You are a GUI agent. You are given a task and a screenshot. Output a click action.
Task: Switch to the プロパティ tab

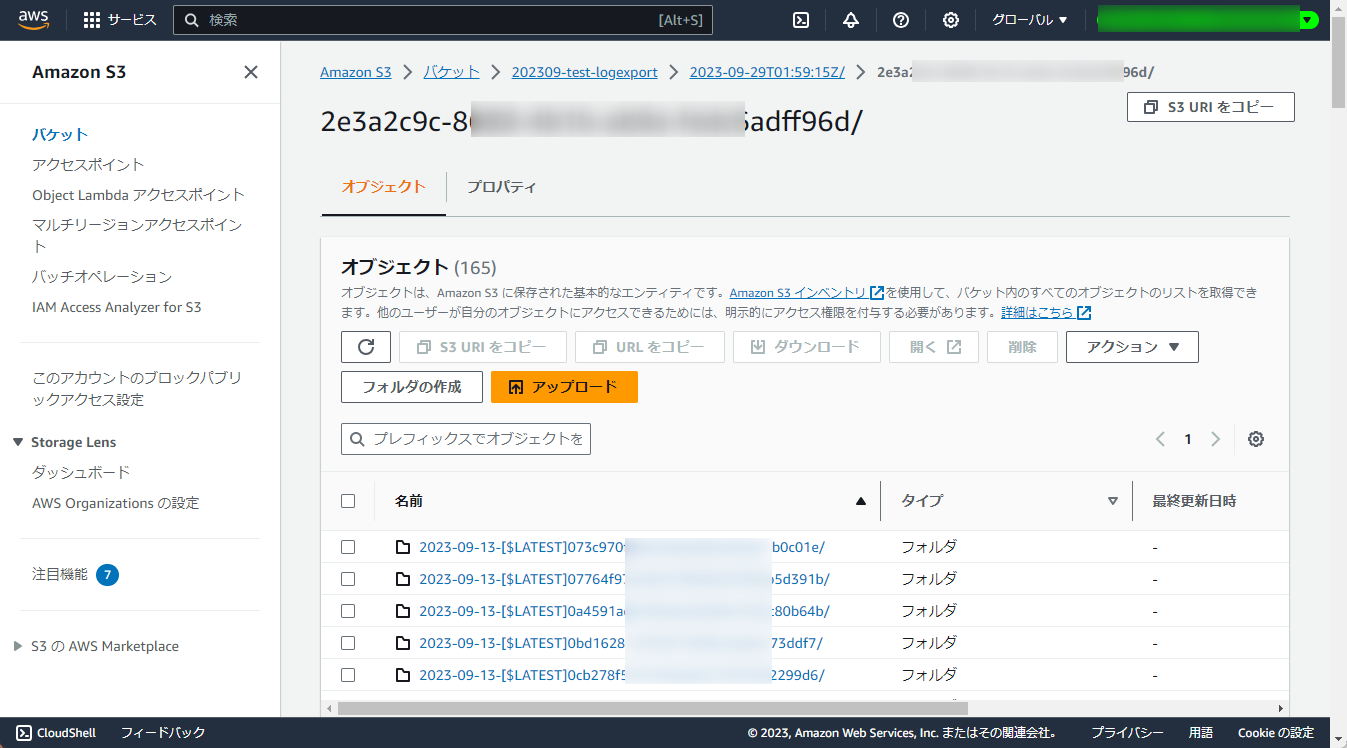[501, 186]
